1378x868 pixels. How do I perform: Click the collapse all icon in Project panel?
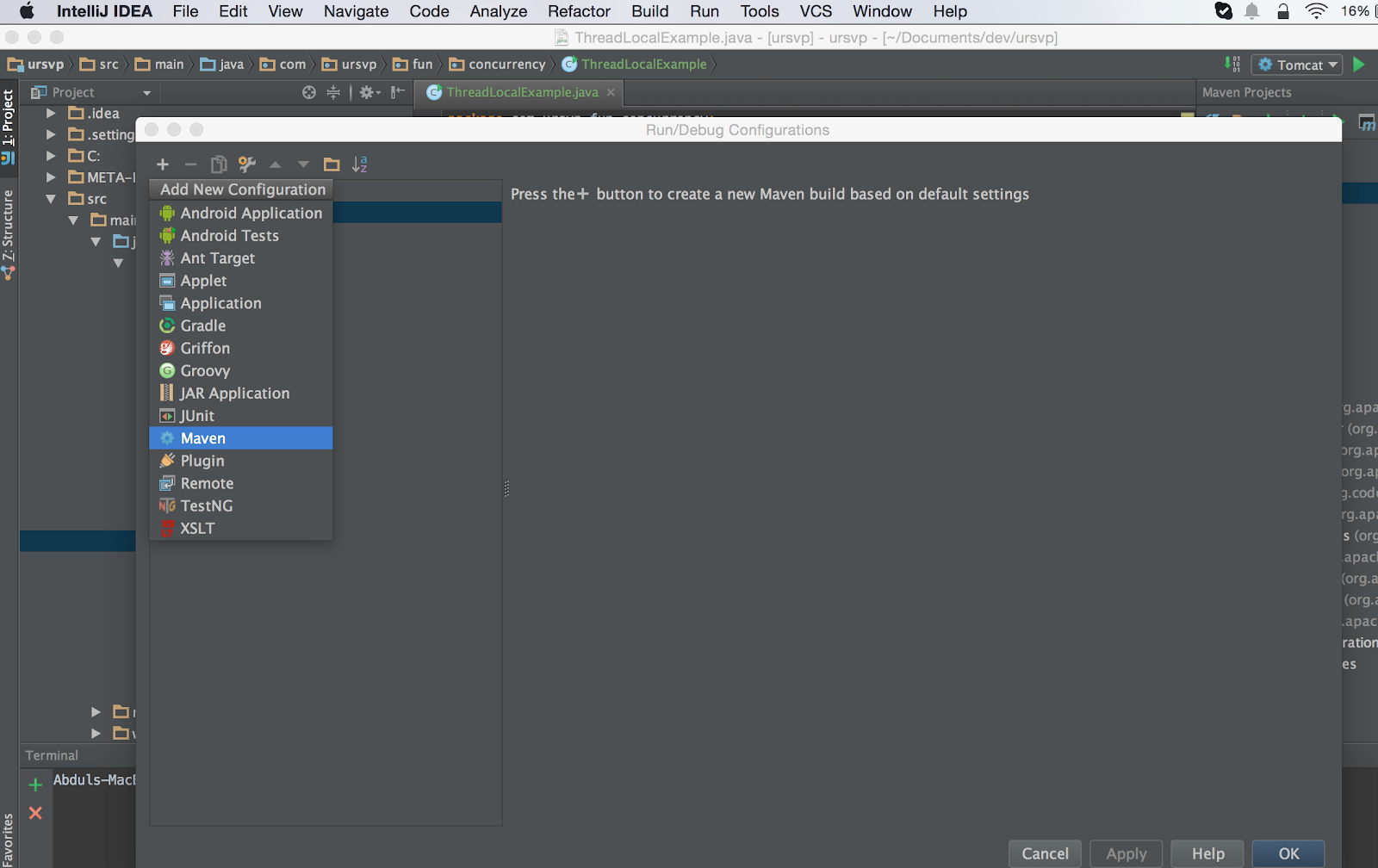(x=333, y=92)
